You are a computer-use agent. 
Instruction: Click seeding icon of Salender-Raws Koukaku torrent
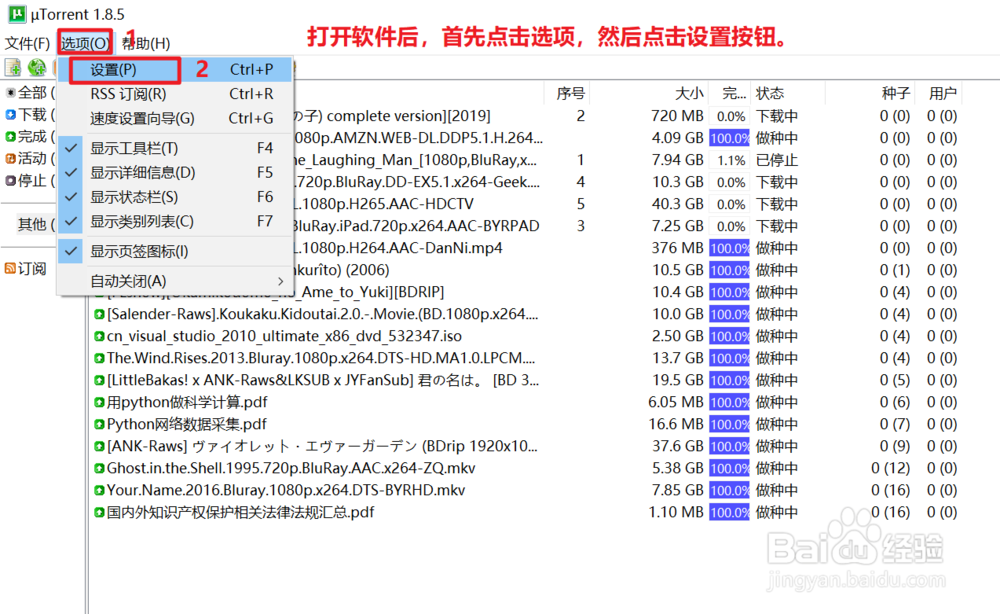click(x=99, y=314)
